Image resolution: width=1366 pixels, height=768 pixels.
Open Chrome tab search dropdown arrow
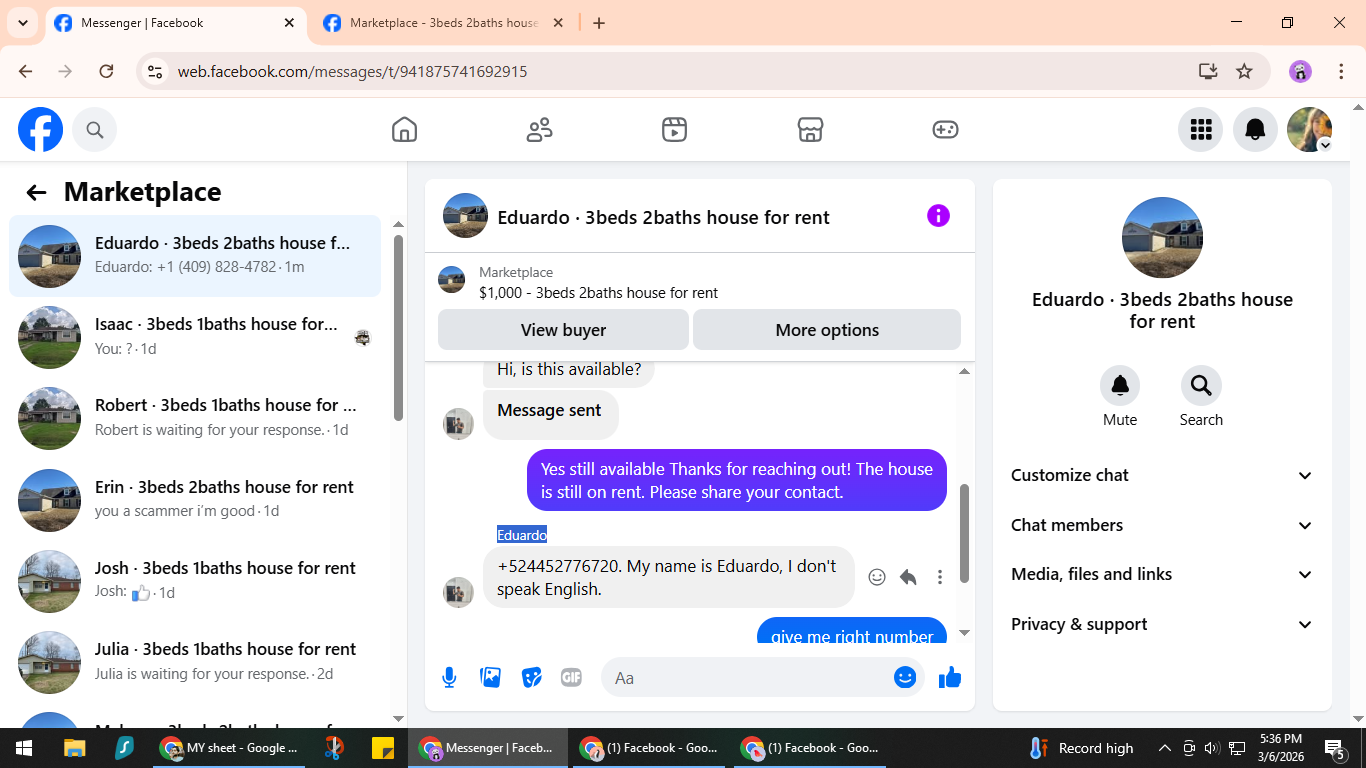(22, 23)
